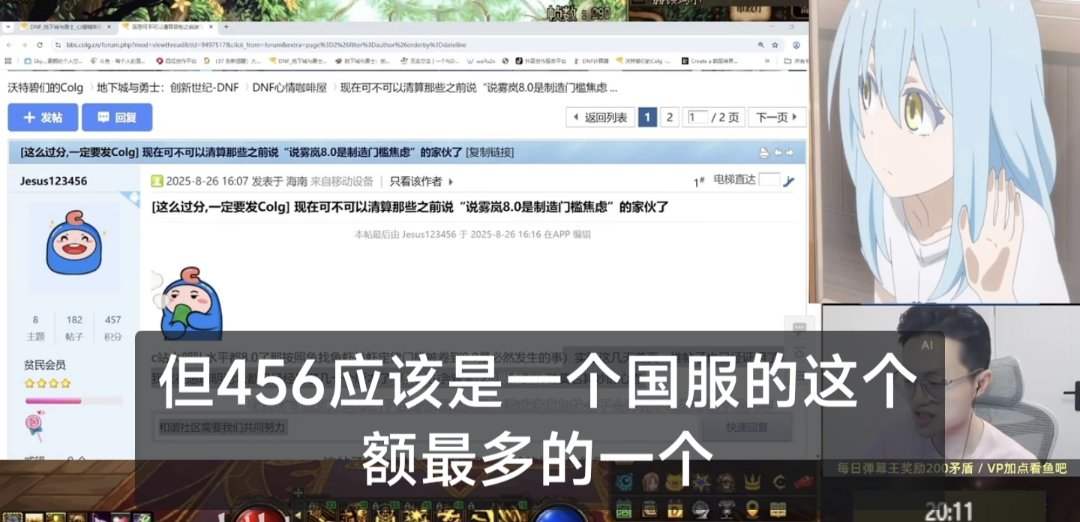
Task: Open the zoom magnifier in address bar
Action: [761, 45]
